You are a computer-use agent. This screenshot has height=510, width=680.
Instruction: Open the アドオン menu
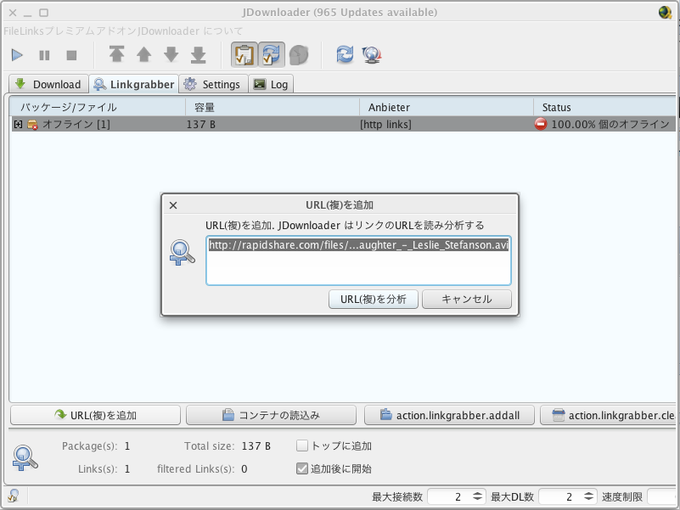[114, 31]
